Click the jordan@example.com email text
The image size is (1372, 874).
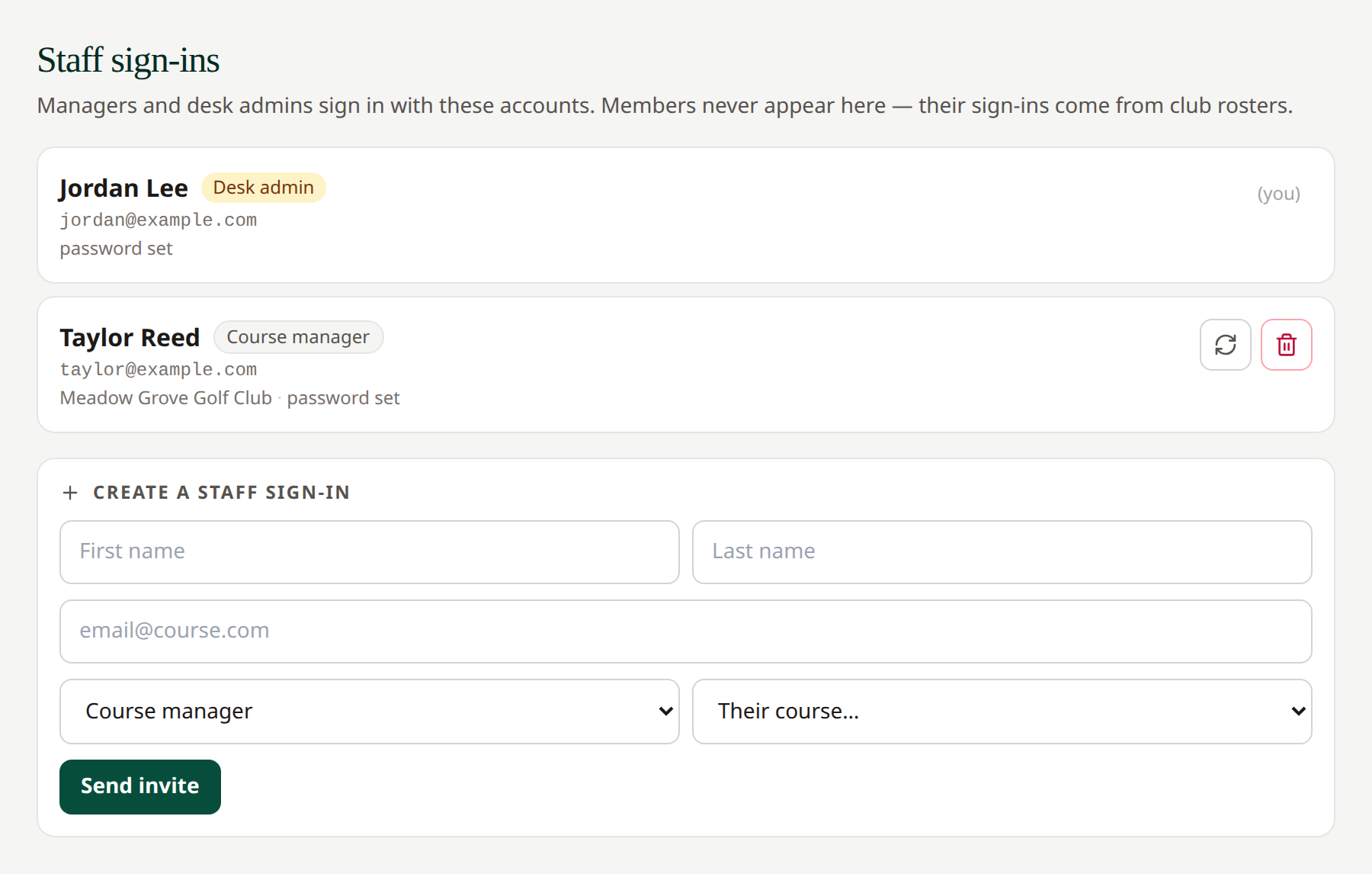point(159,220)
